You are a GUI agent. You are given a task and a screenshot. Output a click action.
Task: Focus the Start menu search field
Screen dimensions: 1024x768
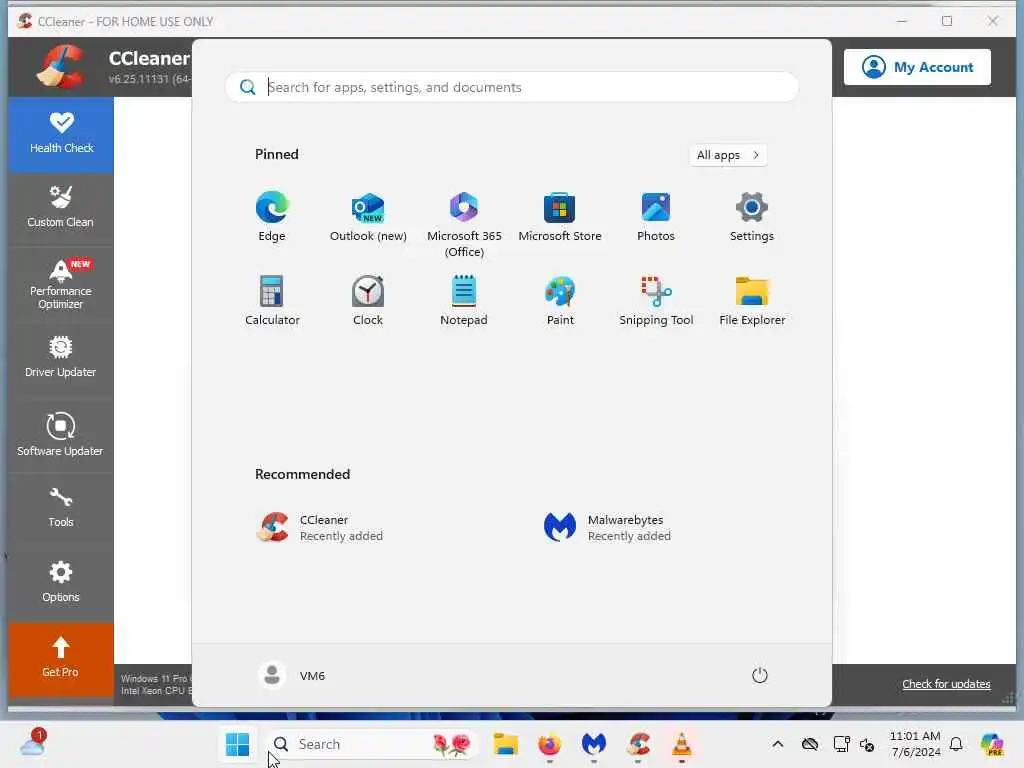[511, 87]
